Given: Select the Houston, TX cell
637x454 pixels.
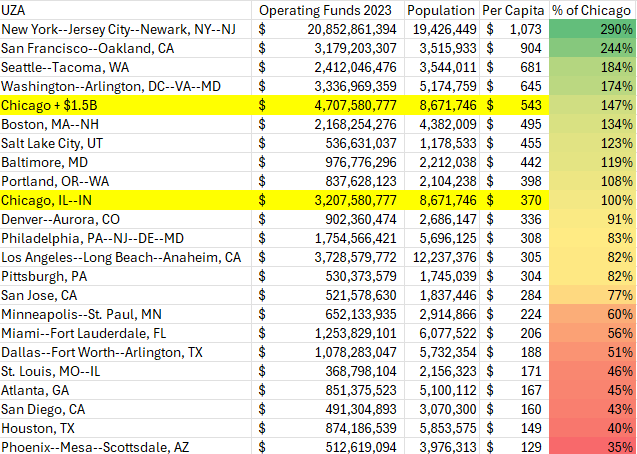Looking at the screenshot, I should click(x=126, y=428).
